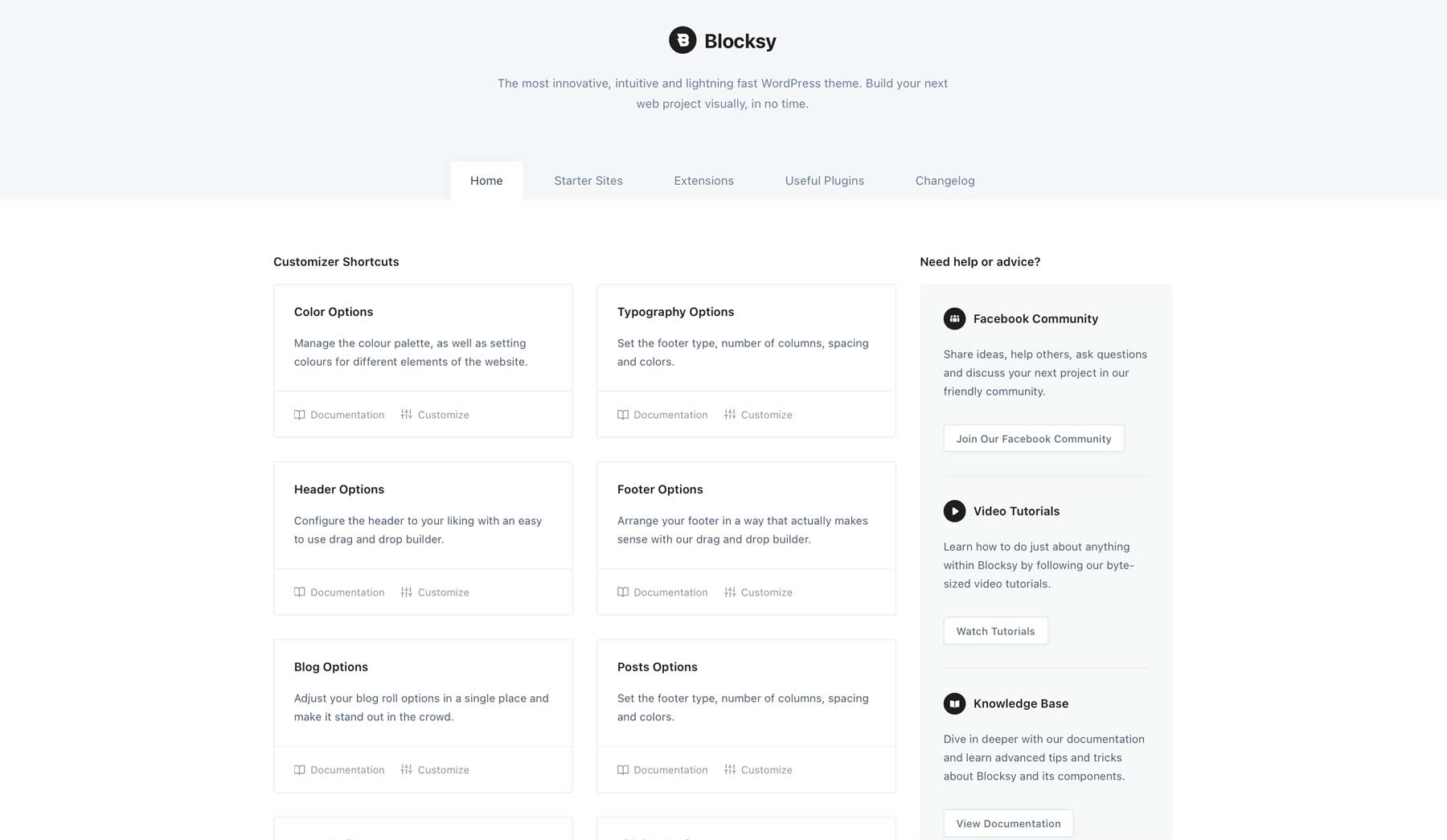This screenshot has width=1447, height=840.
Task: Click sliders icon in Color Options card
Action: pyautogui.click(x=407, y=415)
